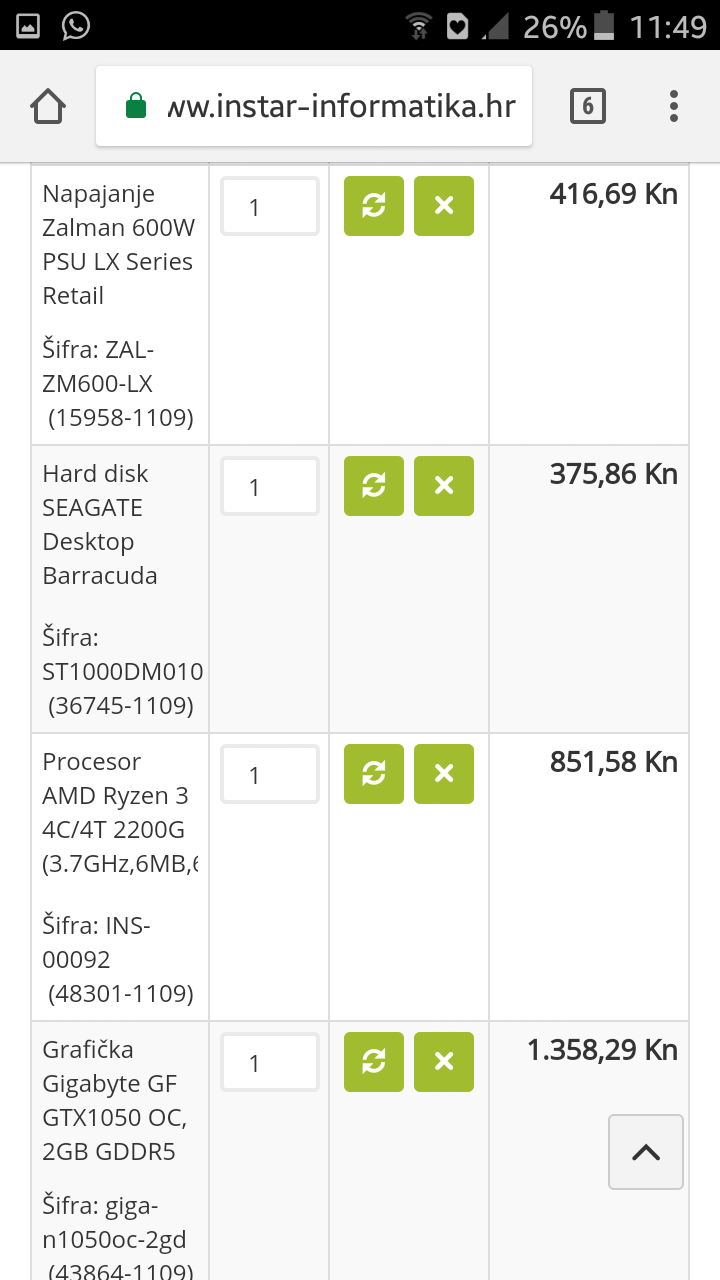Image resolution: width=720 pixels, height=1280 pixels.
Task: Remove Zalman 600W PSU from cart
Action: tap(444, 206)
